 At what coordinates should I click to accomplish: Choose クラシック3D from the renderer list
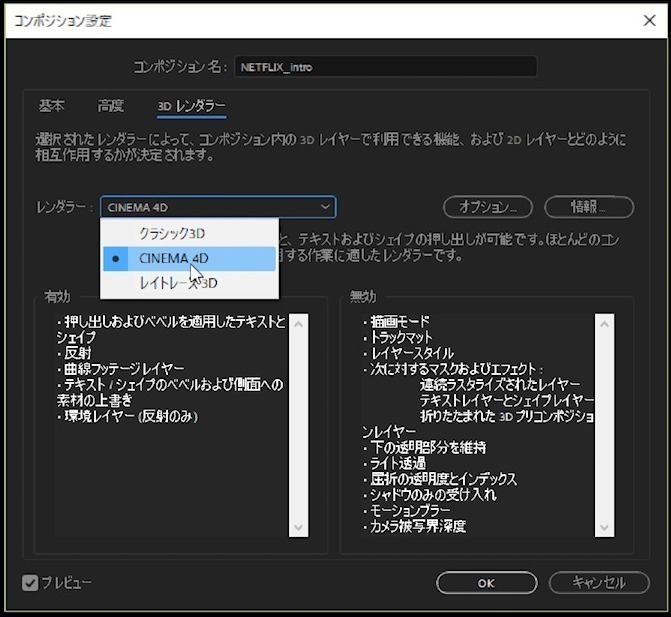(x=171, y=234)
